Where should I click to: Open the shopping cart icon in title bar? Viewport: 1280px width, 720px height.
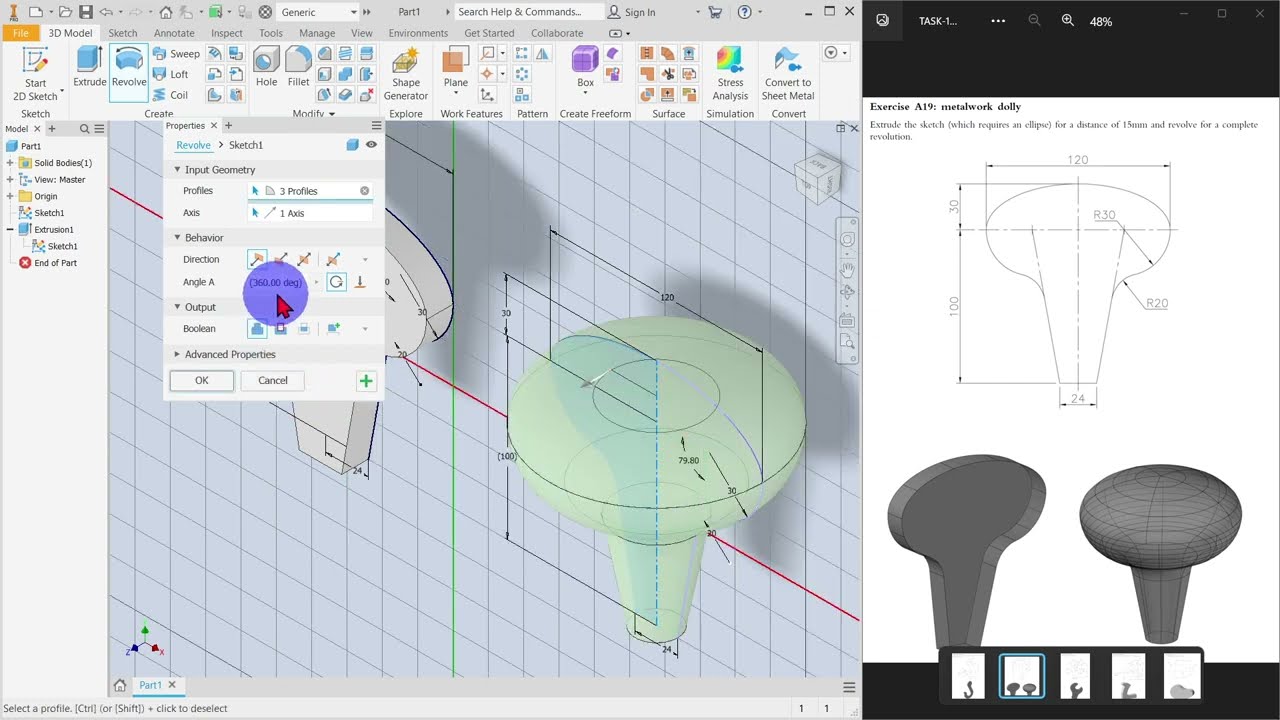coord(714,12)
